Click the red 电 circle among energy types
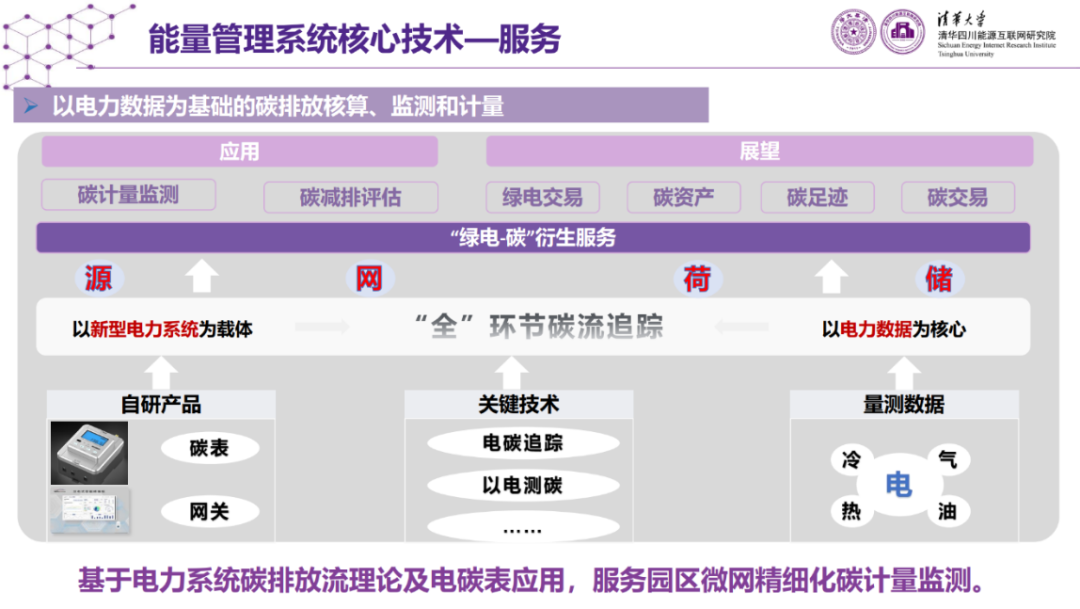 (x=900, y=484)
